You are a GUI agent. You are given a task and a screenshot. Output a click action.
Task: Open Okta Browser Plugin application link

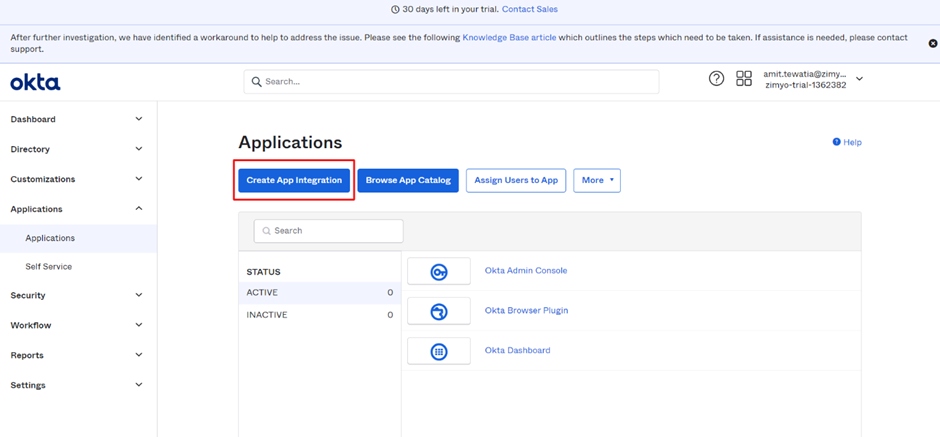[526, 311]
